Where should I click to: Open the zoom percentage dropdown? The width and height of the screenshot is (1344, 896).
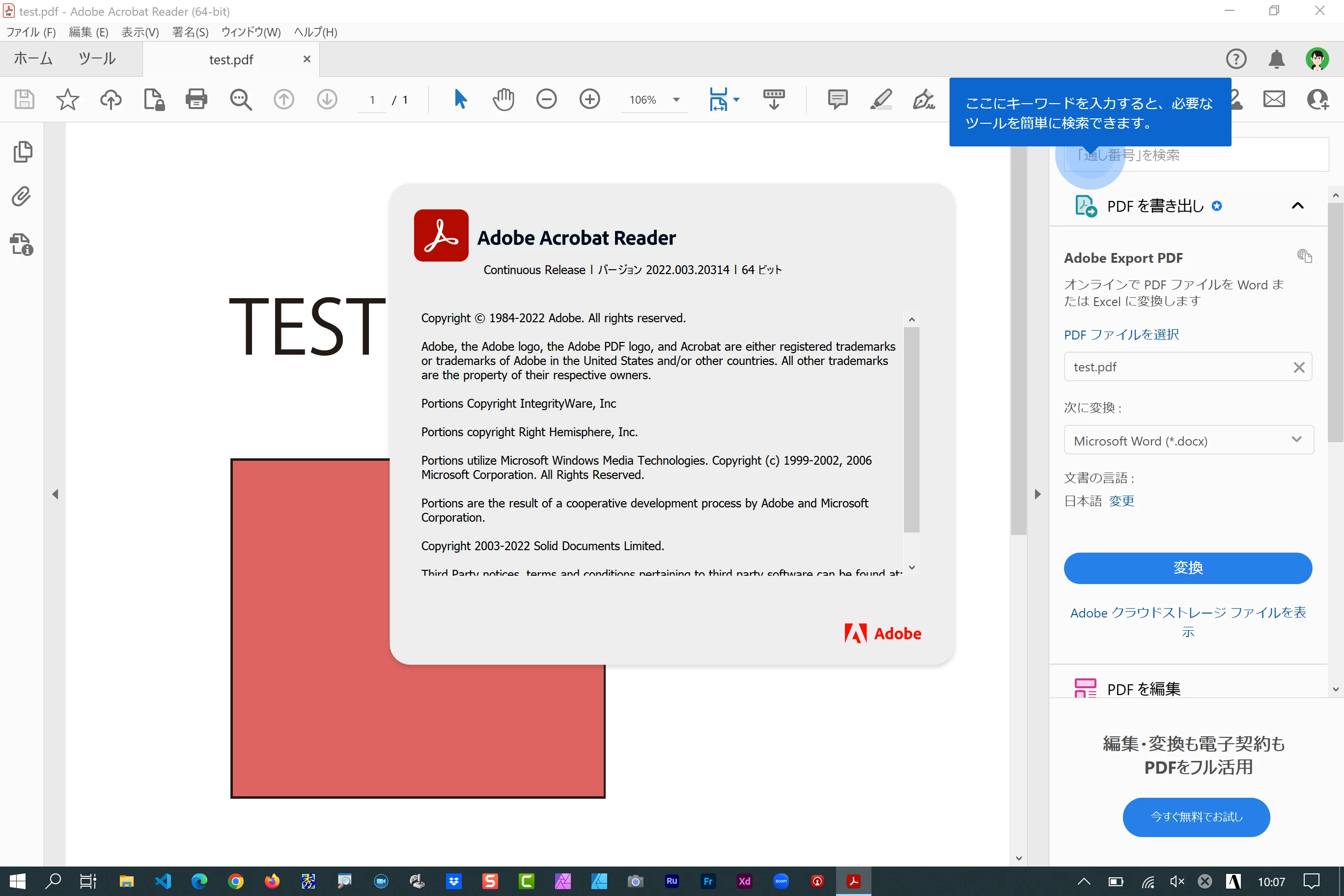click(676, 100)
